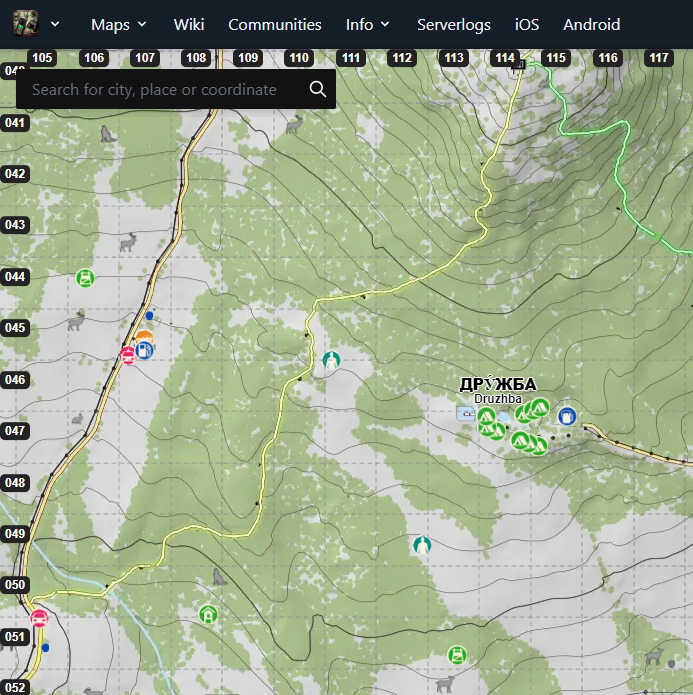Open the Wiki page
693x695 pixels.
coord(189,25)
